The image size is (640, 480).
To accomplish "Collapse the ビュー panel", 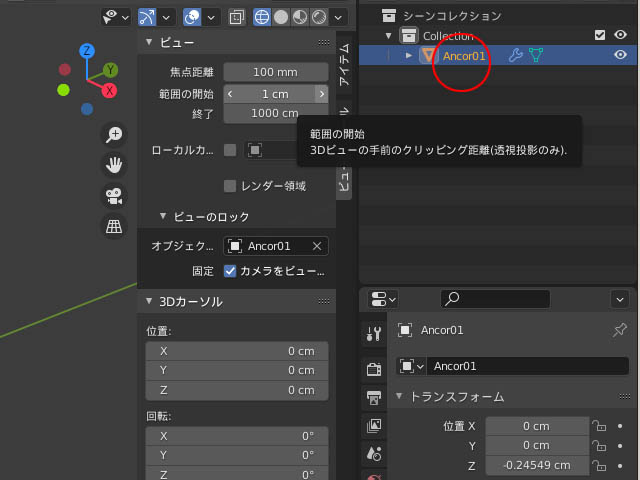I will click(149, 42).
